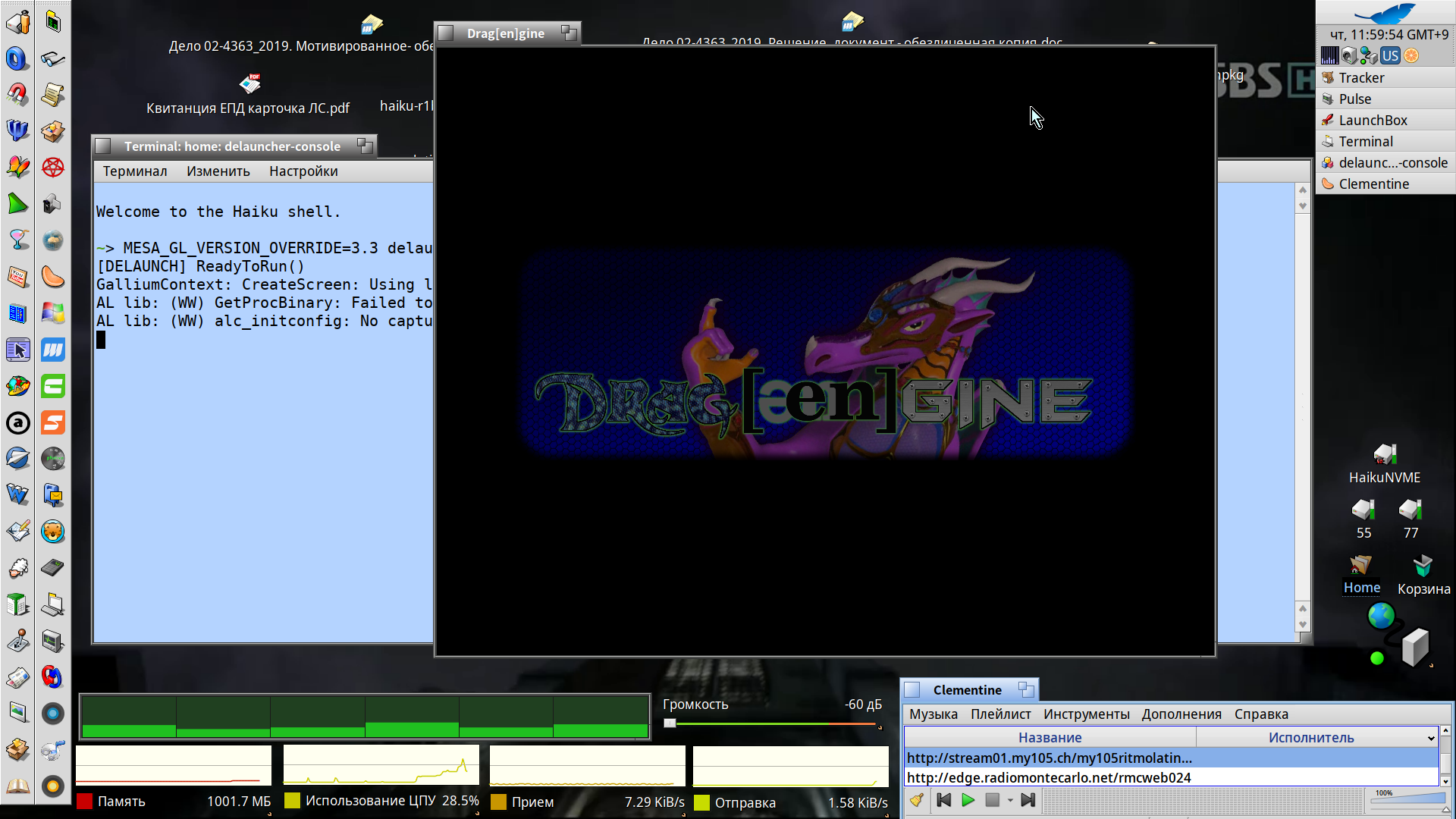Select the stream01.my105.ch playlist entry

(1171, 758)
